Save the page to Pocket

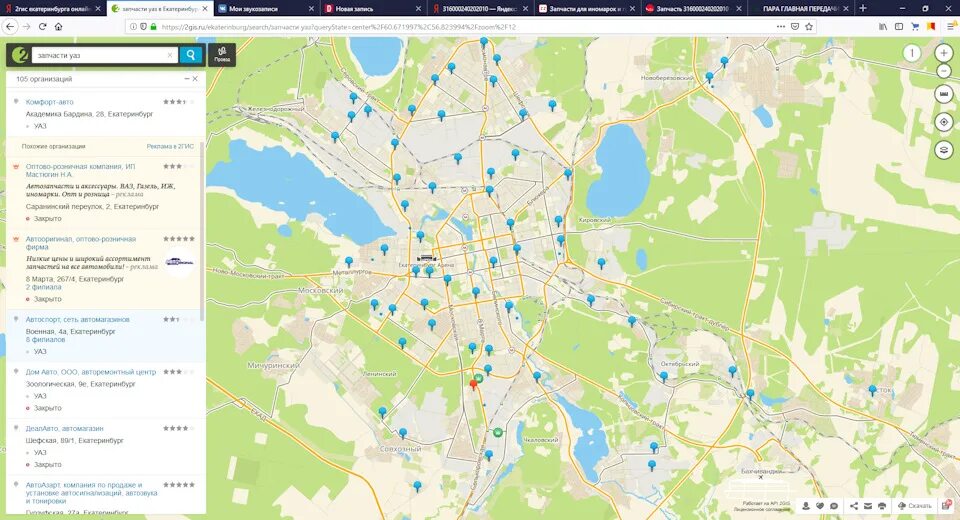[795, 27]
